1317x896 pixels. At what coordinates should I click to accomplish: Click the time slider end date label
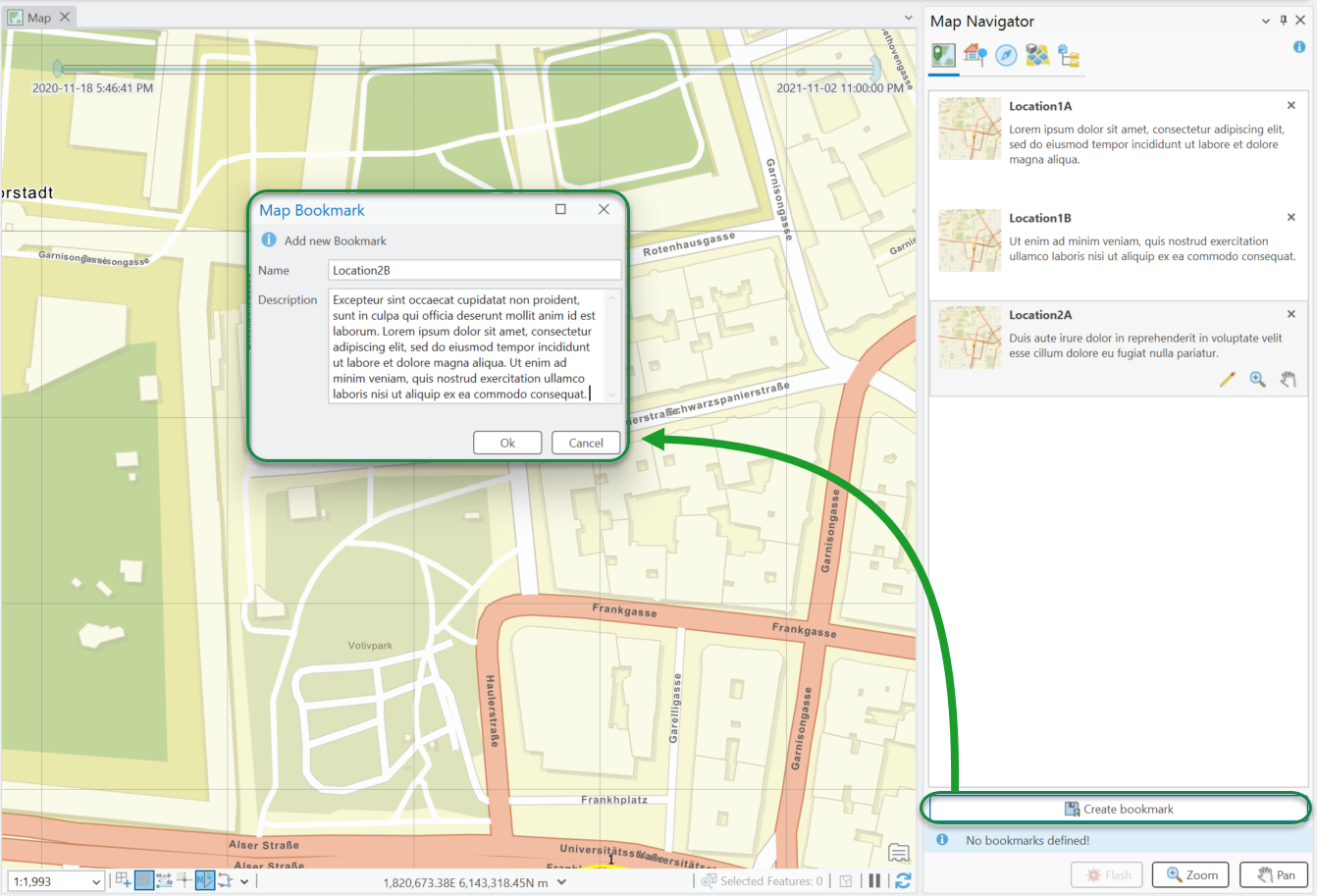tap(840, 87)
